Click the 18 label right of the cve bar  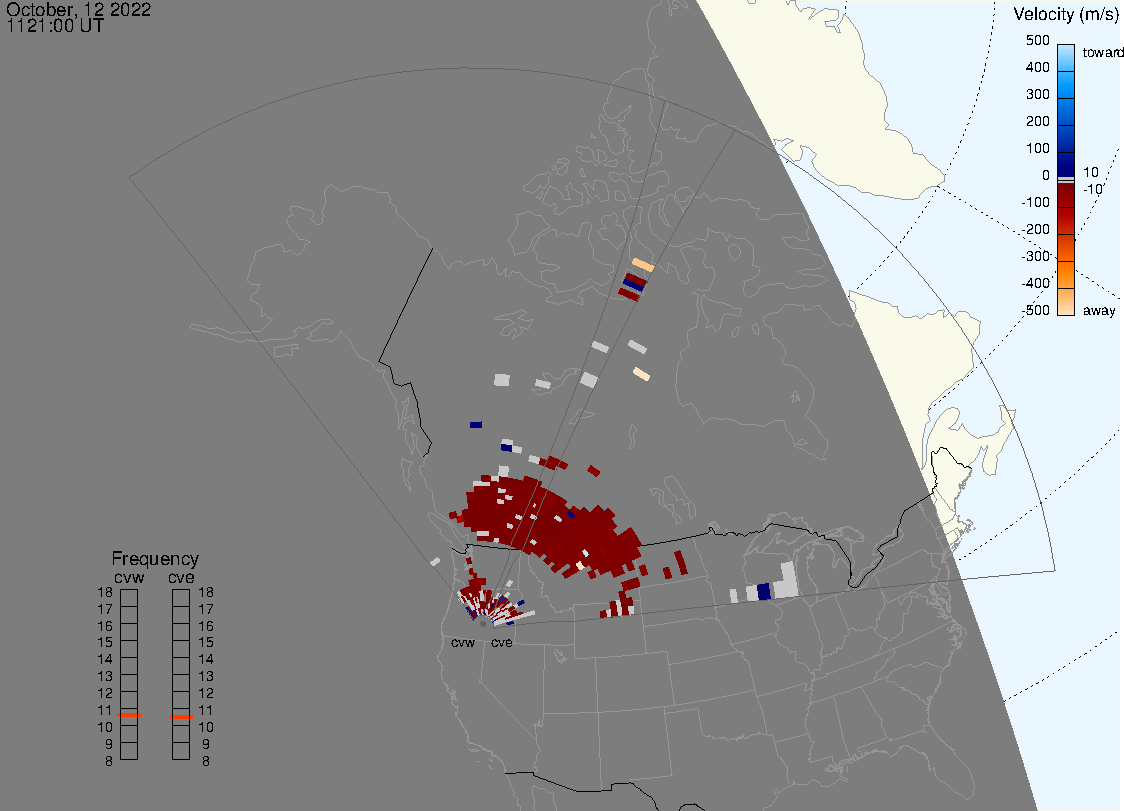206,592
